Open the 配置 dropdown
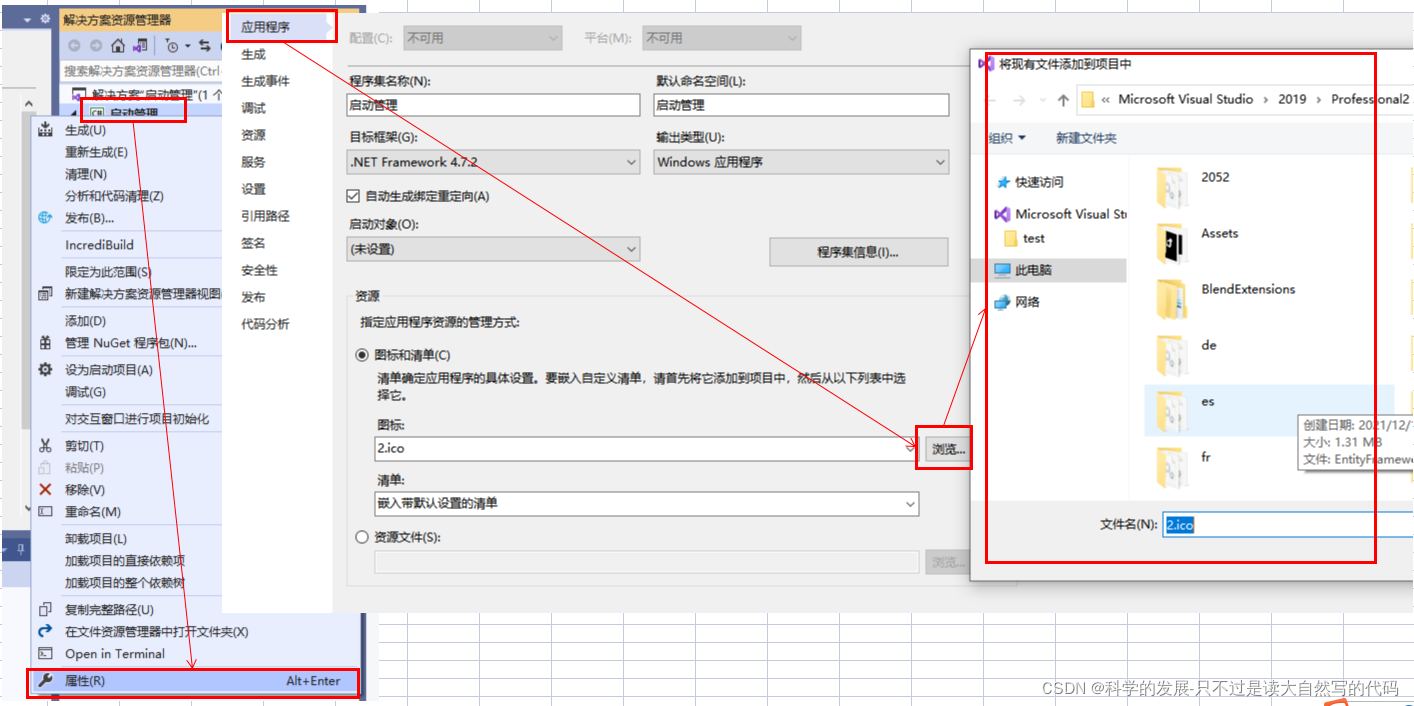Viewport: 1414px width, 706px height. coord(483,38)
